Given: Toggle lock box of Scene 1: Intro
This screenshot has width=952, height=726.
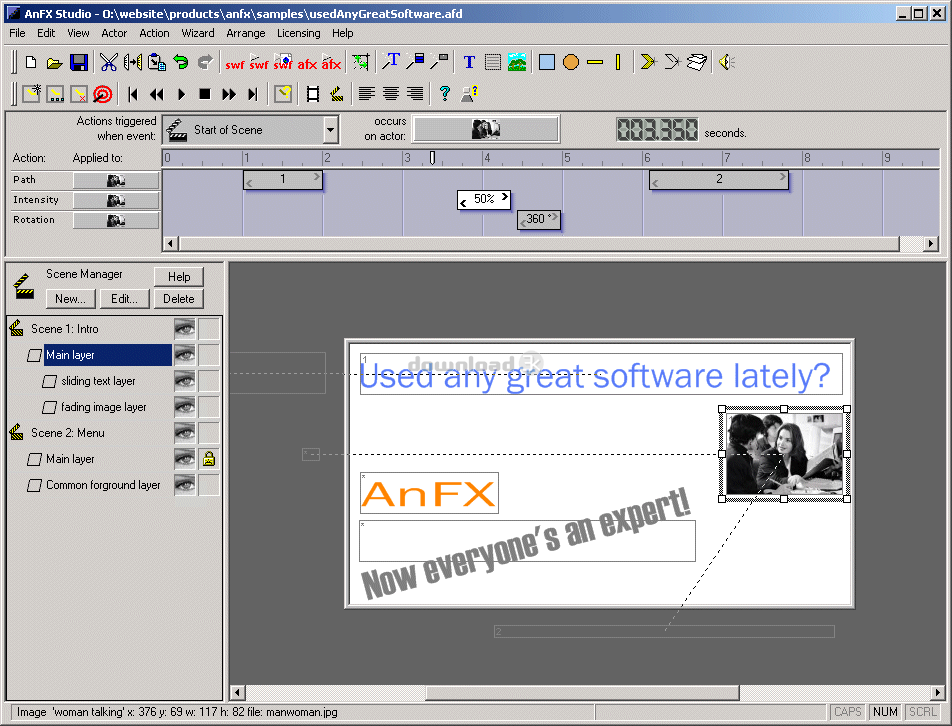Looking at the screenshot, I should 209,329.
